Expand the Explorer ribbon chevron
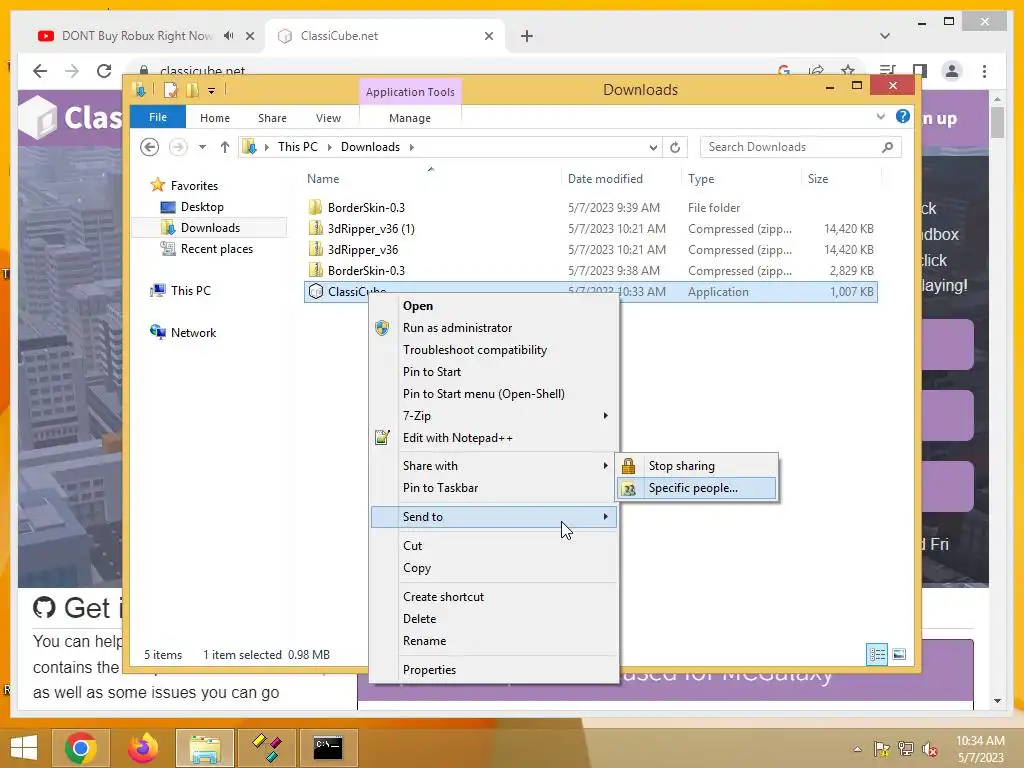 pos(880,117)
